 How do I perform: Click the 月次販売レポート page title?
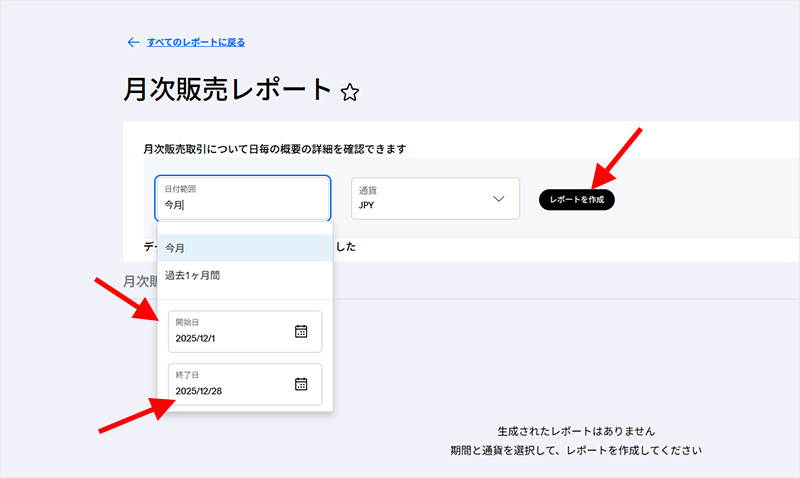click(226, 90)
